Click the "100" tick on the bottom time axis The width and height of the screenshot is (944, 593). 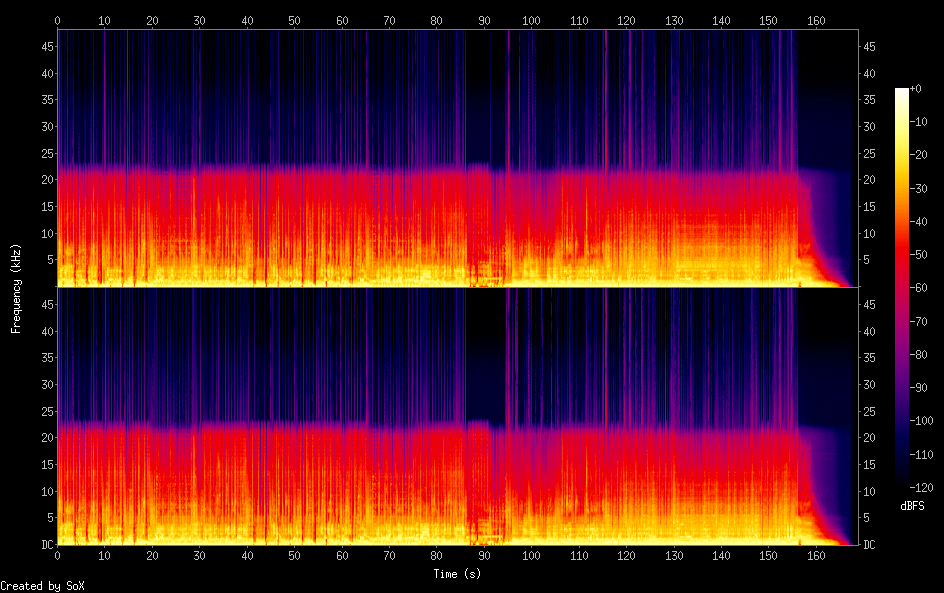(x=532, y=556)
